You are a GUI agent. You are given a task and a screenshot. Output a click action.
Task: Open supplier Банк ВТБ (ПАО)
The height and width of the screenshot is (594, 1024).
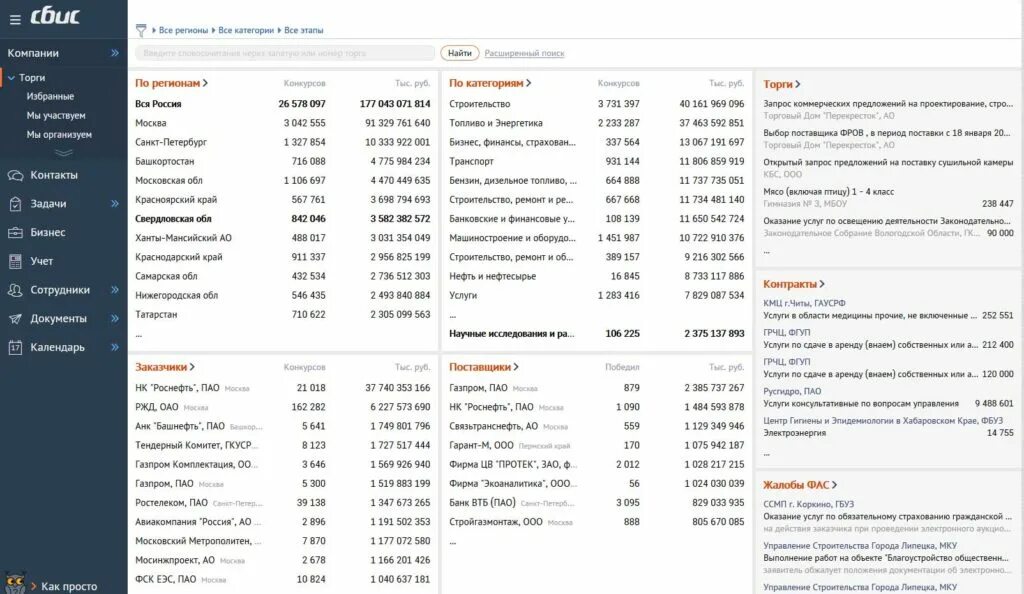pos(482,503)
